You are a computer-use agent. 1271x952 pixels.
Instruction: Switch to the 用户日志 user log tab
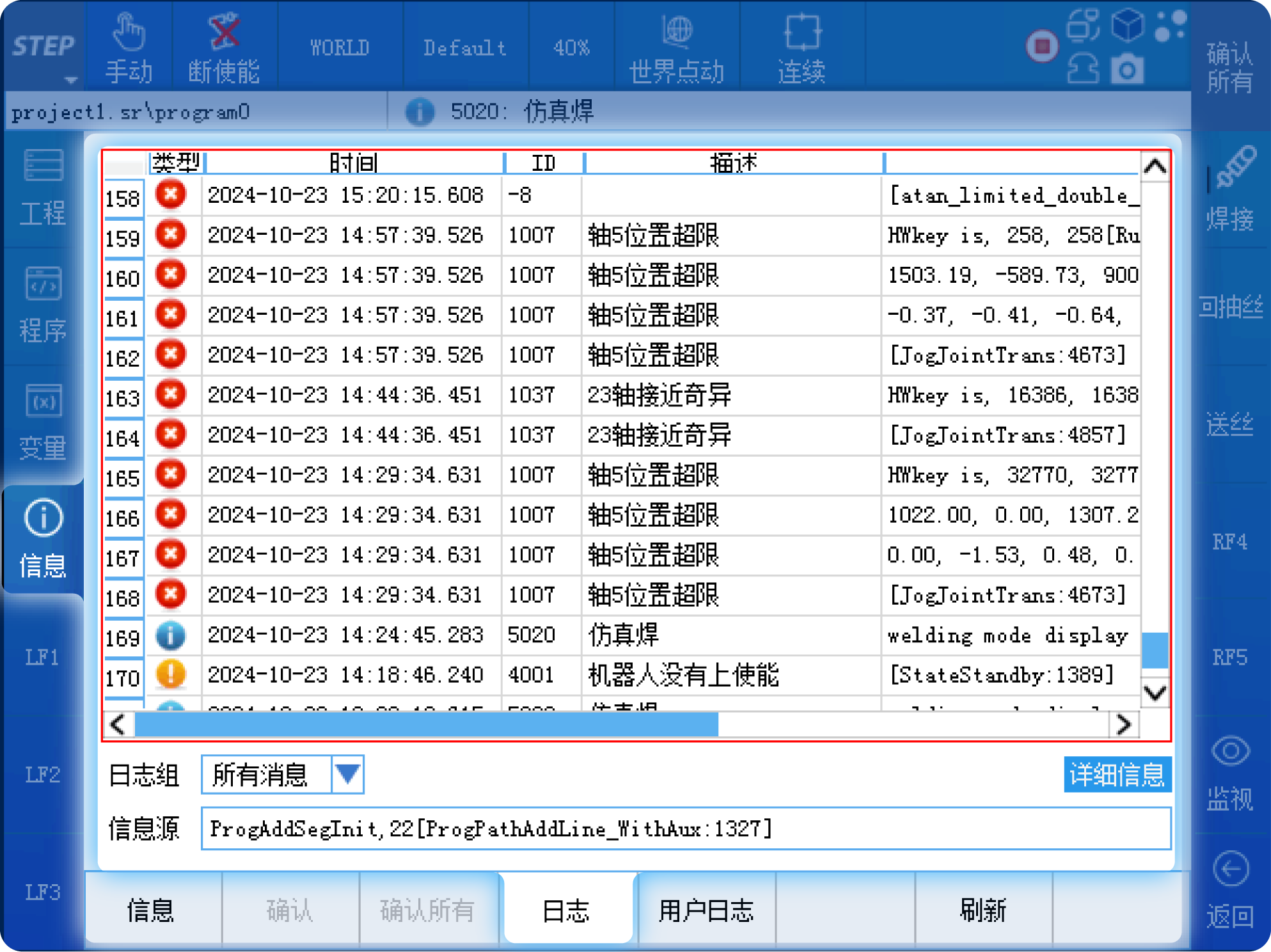pyautogui.click(x=706, y=909)
